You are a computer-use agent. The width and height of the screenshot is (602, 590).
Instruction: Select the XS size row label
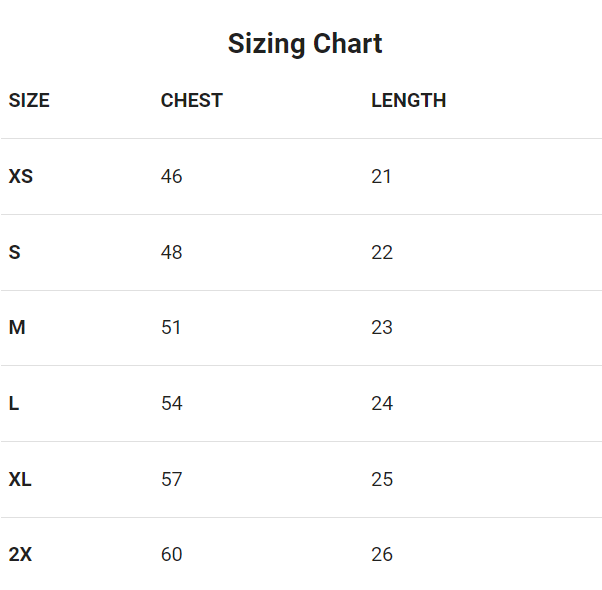[21, 177]
